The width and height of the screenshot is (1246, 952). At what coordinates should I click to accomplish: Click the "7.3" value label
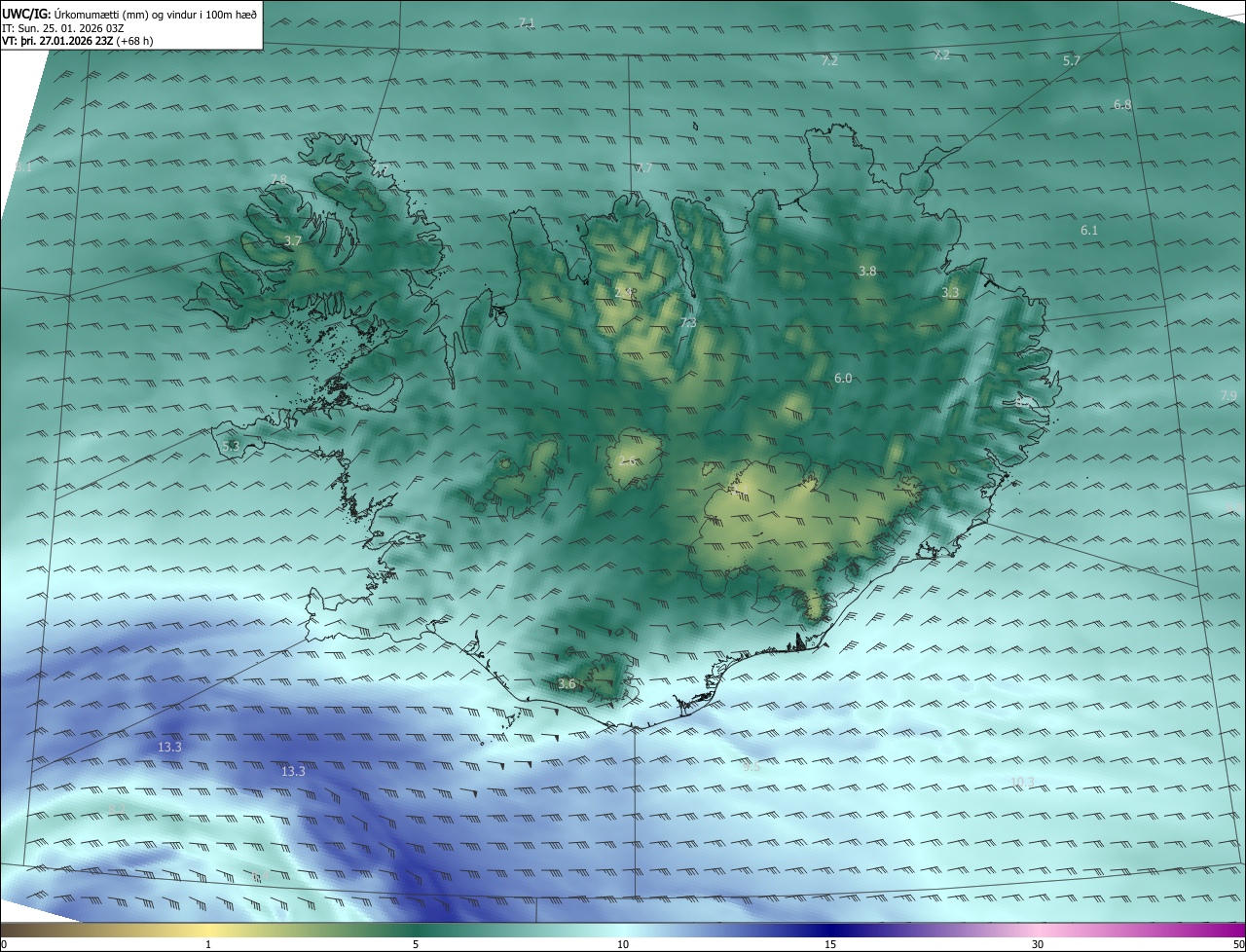click(x=687, y=322)
